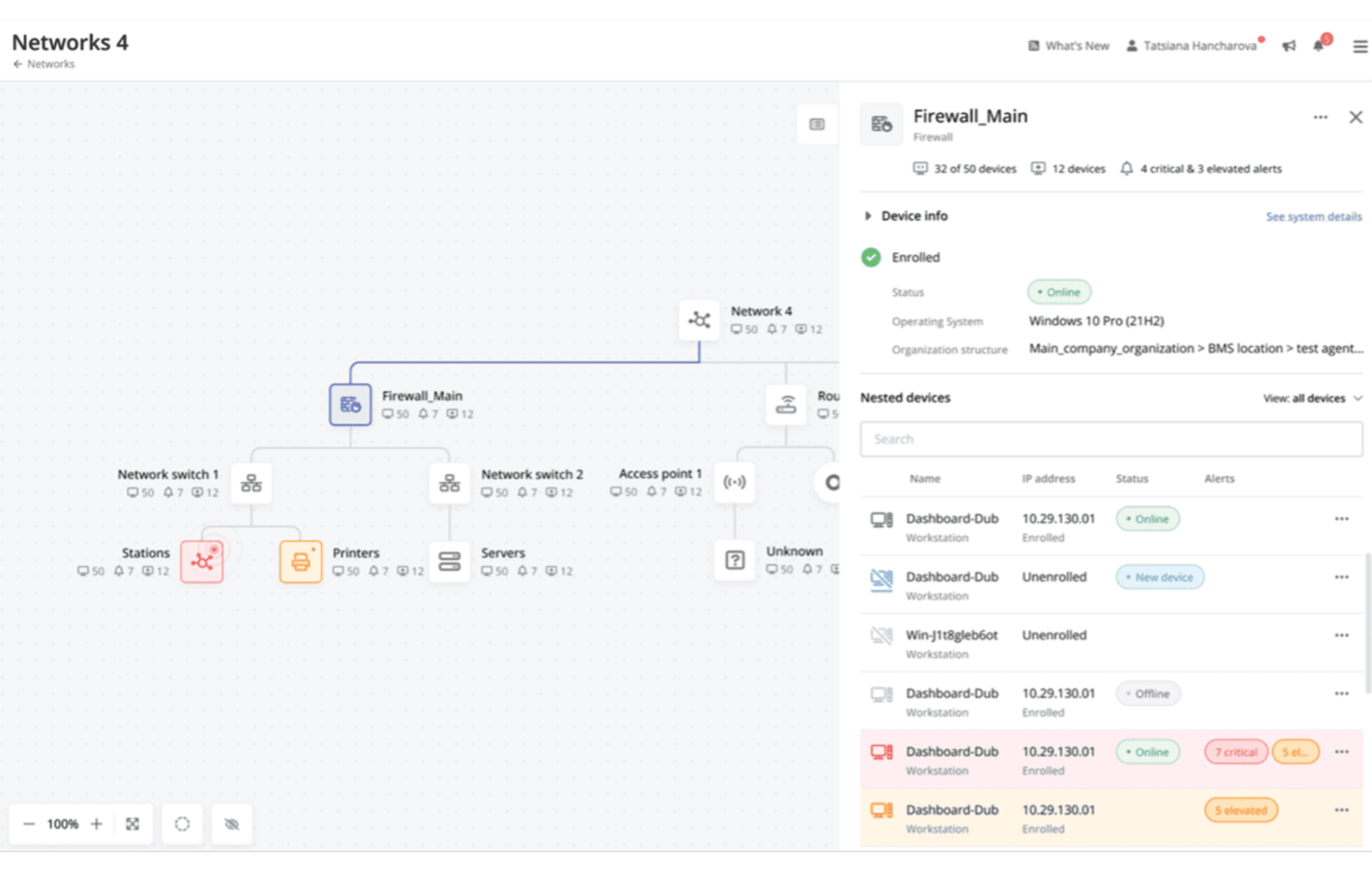The height and width of the screenshot is (869, 1372).
Task: Select the Firewall_Main node icon on the map
Action: point(349,404)
